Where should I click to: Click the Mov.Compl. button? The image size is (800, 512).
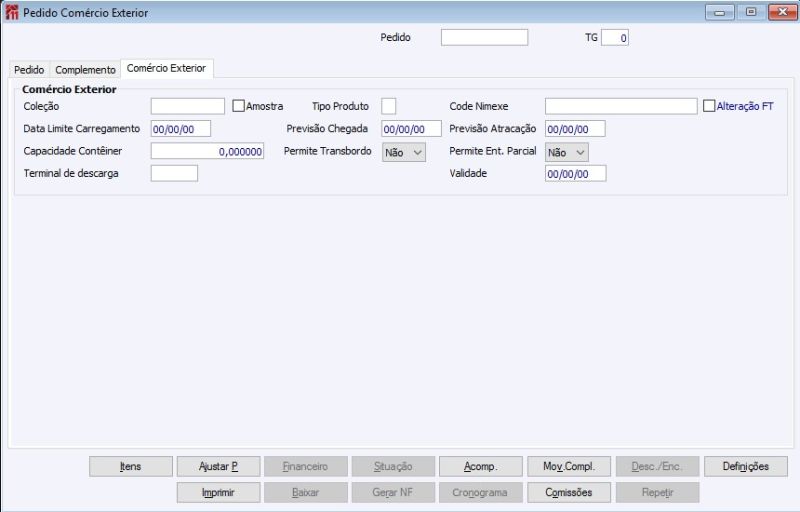(x=569, y=466)
